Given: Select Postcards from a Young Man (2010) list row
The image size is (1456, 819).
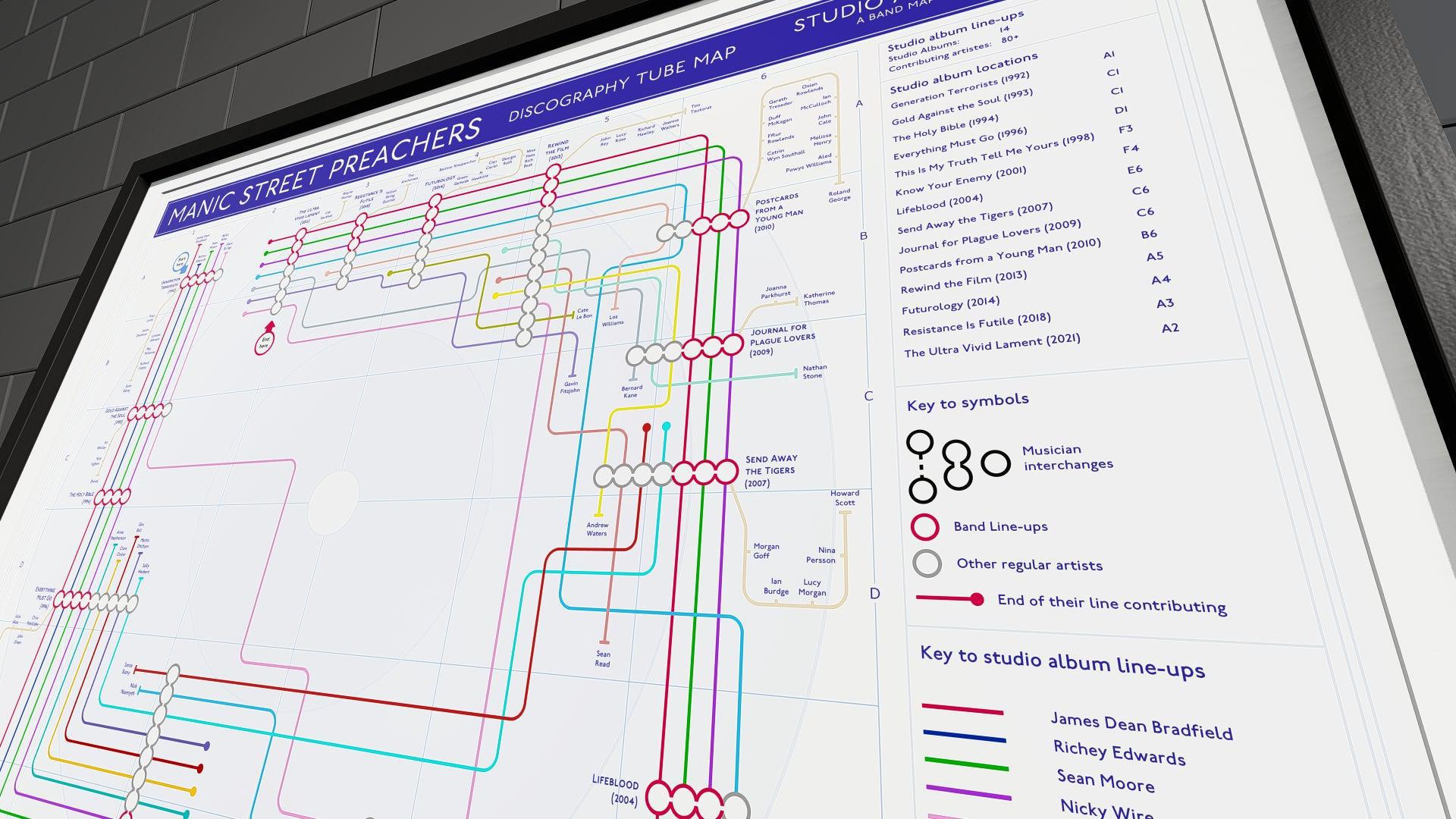Looking at the screenshot, I should point(1000,256).
